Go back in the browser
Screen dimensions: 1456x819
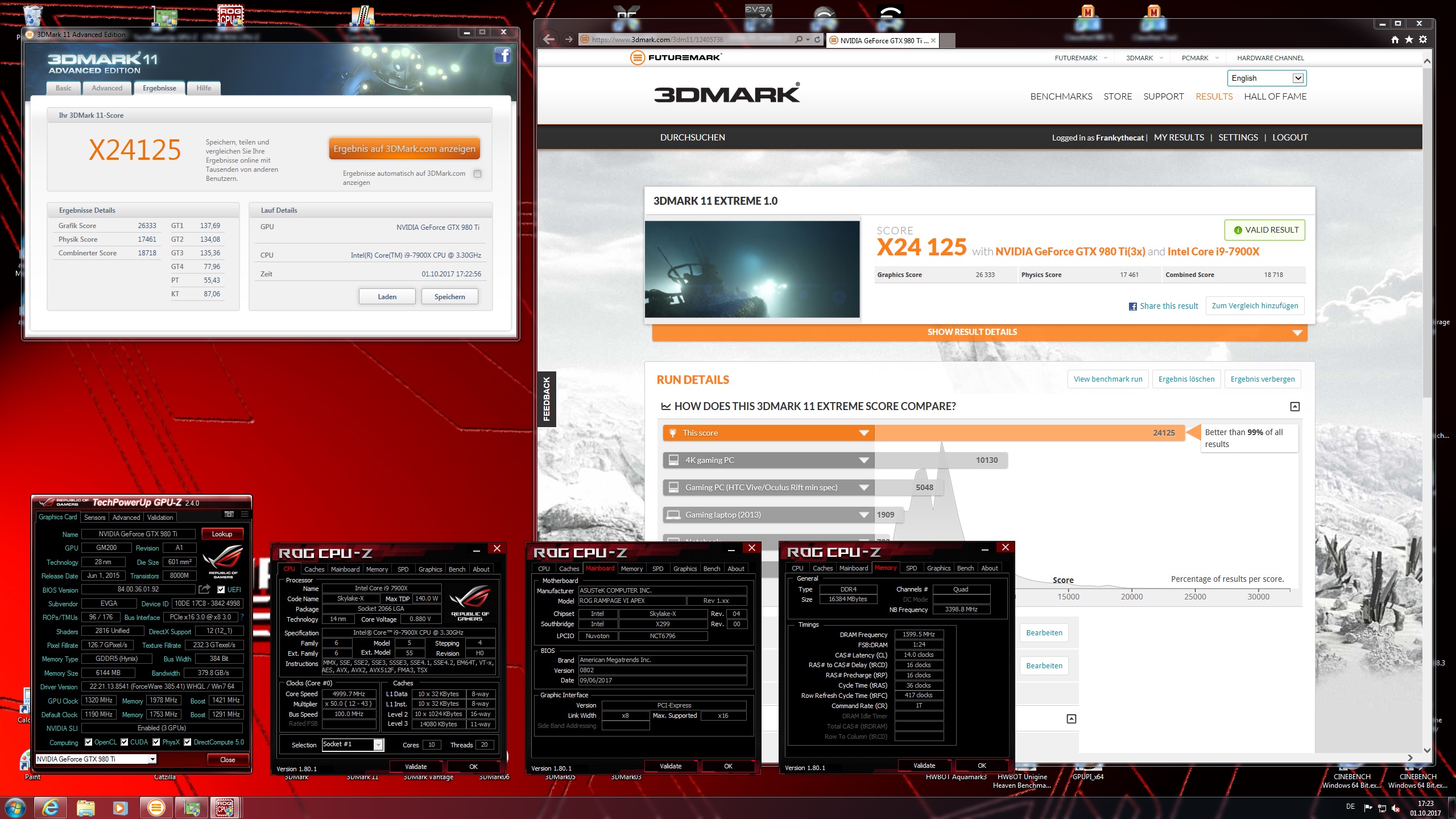pyautogui.click(x=548, y=39)
